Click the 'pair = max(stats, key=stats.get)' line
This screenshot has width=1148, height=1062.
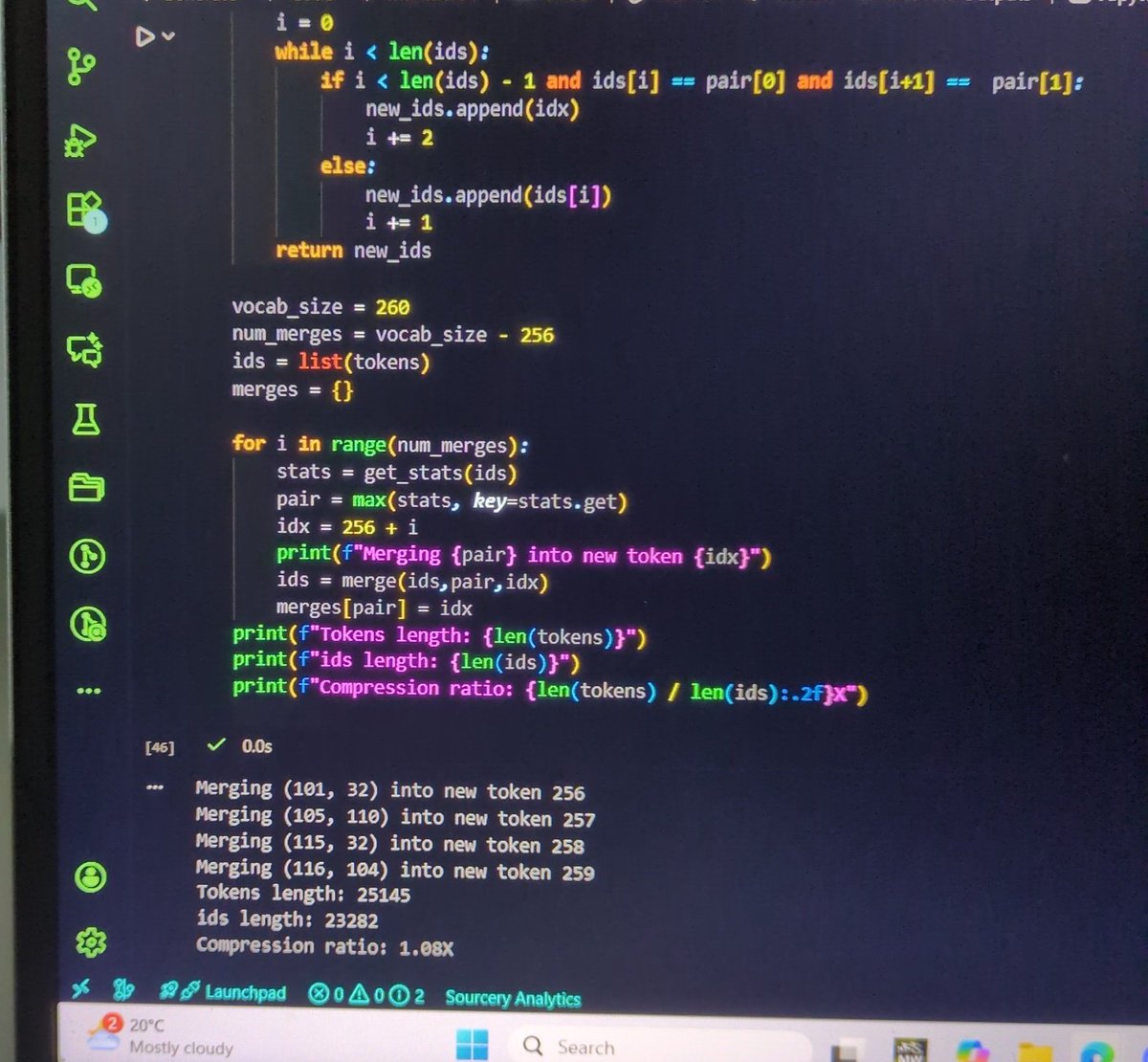[452, 500]
